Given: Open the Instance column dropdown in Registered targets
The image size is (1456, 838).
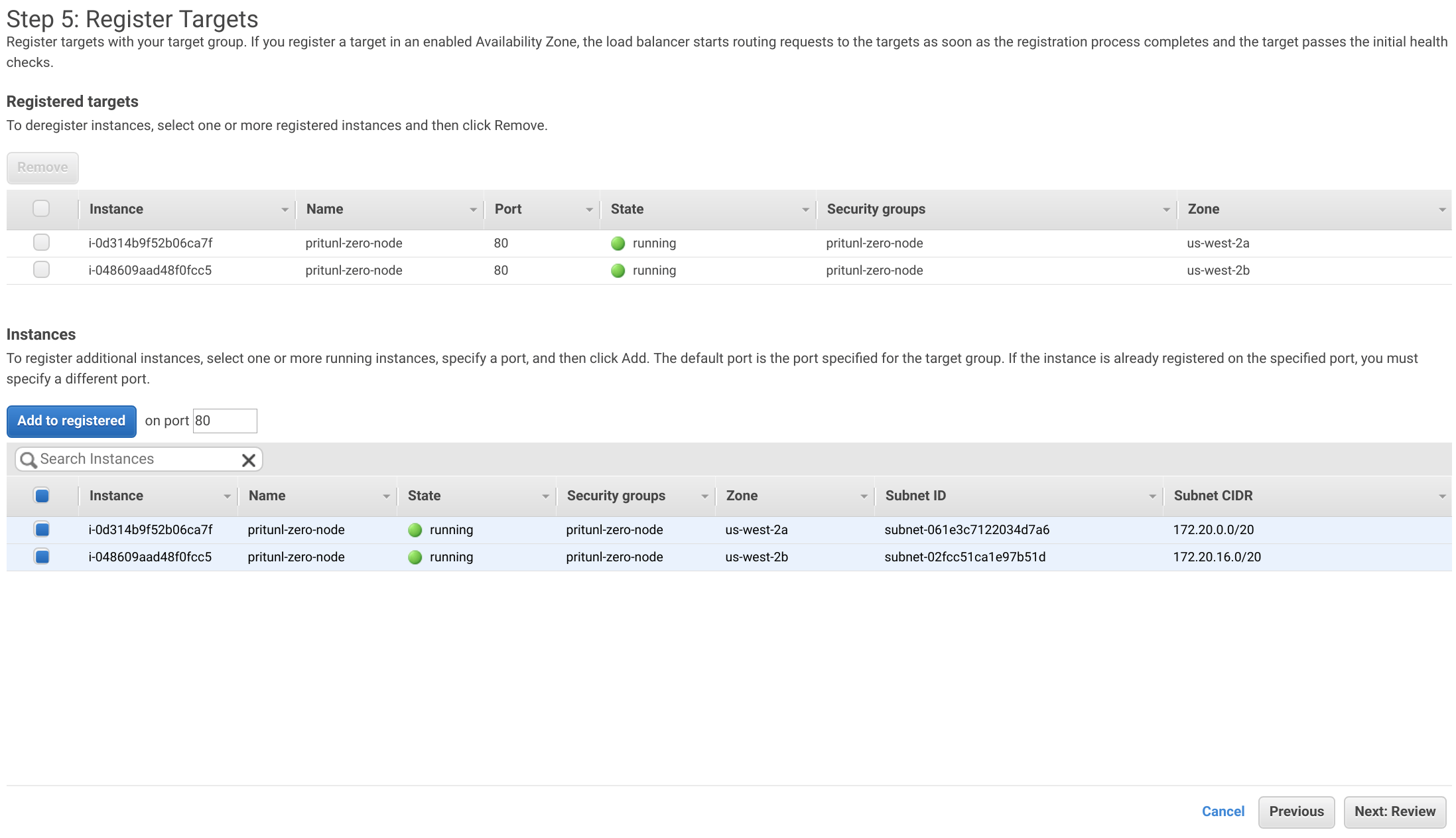Looking at the screenshot, I should (x=285, y=210).
